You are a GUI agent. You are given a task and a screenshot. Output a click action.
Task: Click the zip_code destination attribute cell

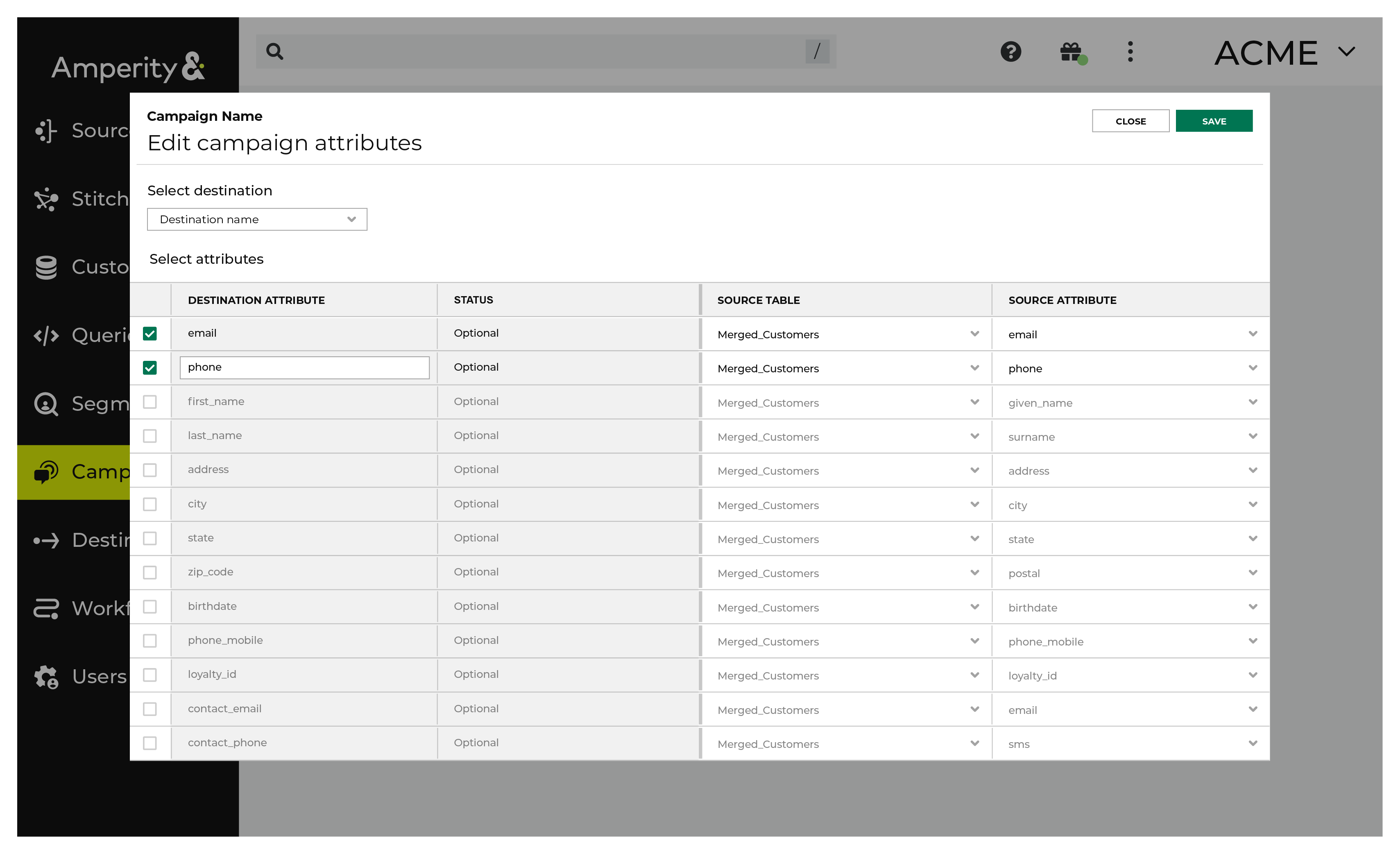[304, 572]
